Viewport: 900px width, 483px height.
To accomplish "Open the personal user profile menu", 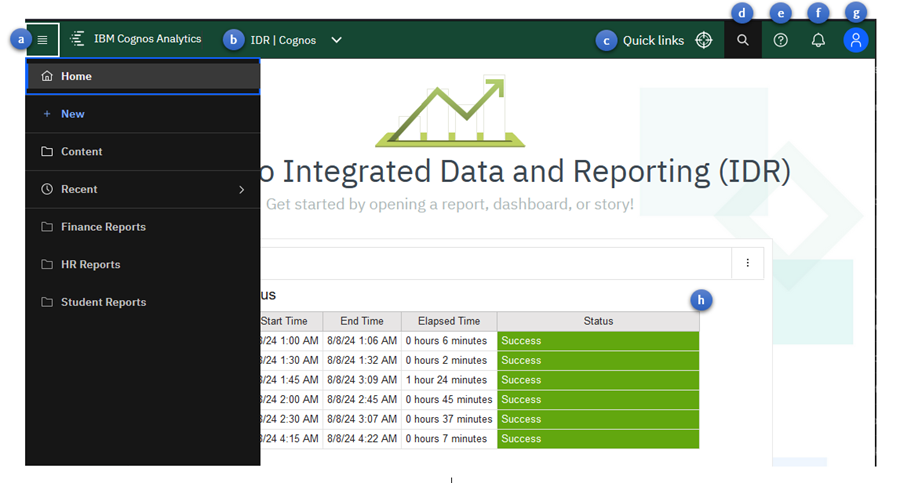I will click(x=856, y=40).
